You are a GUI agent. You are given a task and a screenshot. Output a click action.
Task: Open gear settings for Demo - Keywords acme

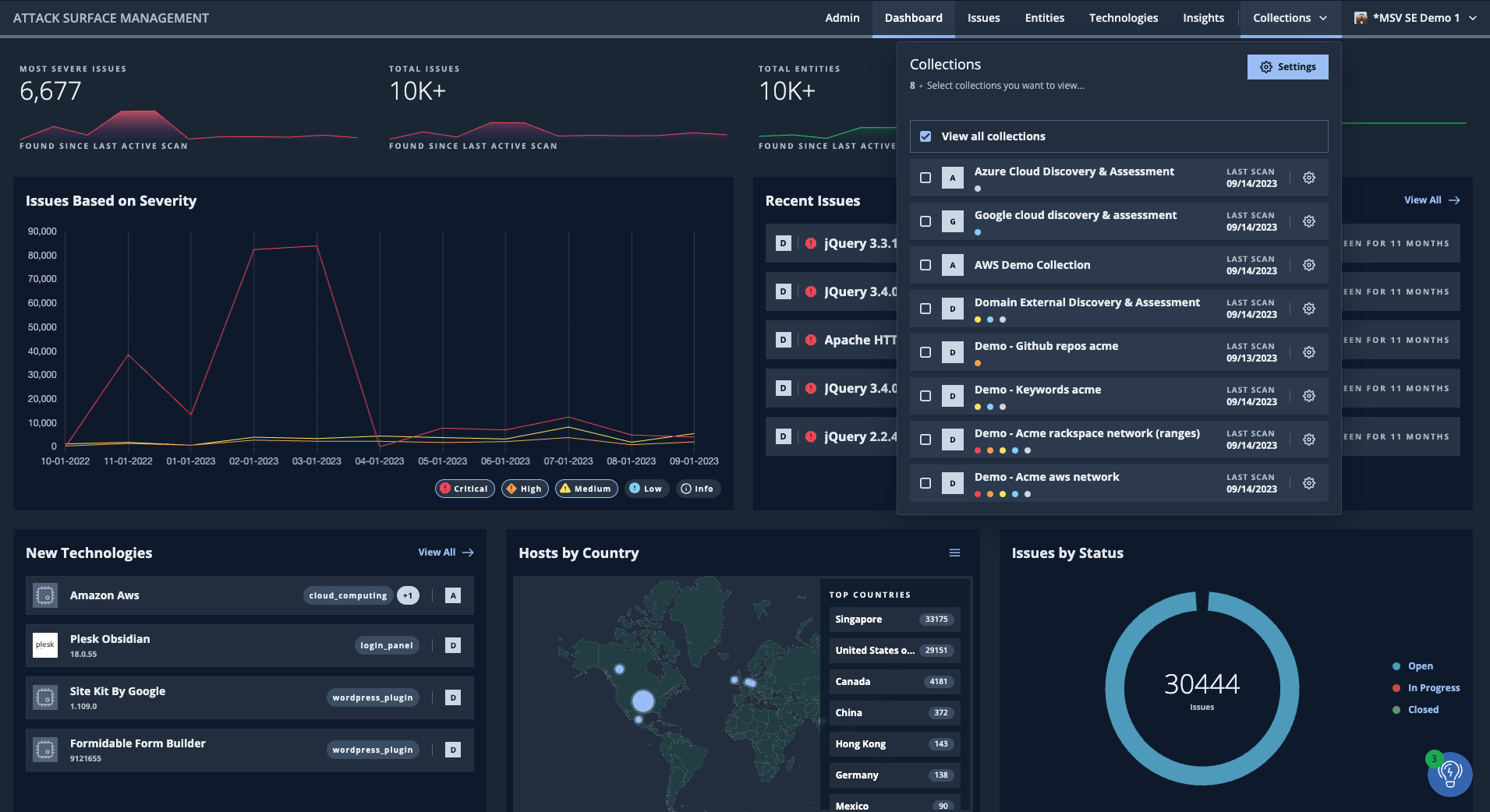coord(1309,396)
